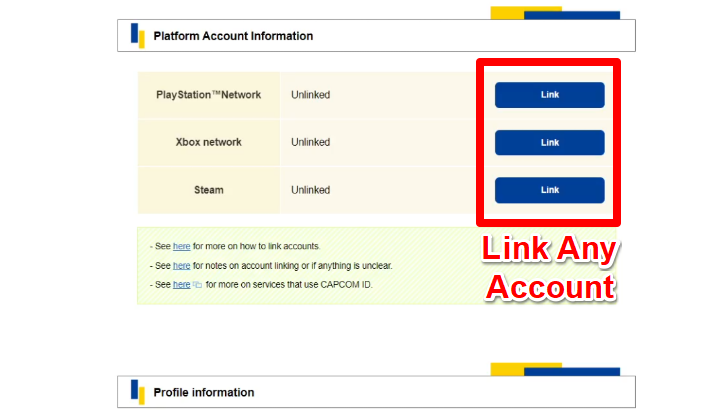This screenshot has width=728, height=410.
Task: Click the PlayStation Network row label
Action: pos(208,95)
